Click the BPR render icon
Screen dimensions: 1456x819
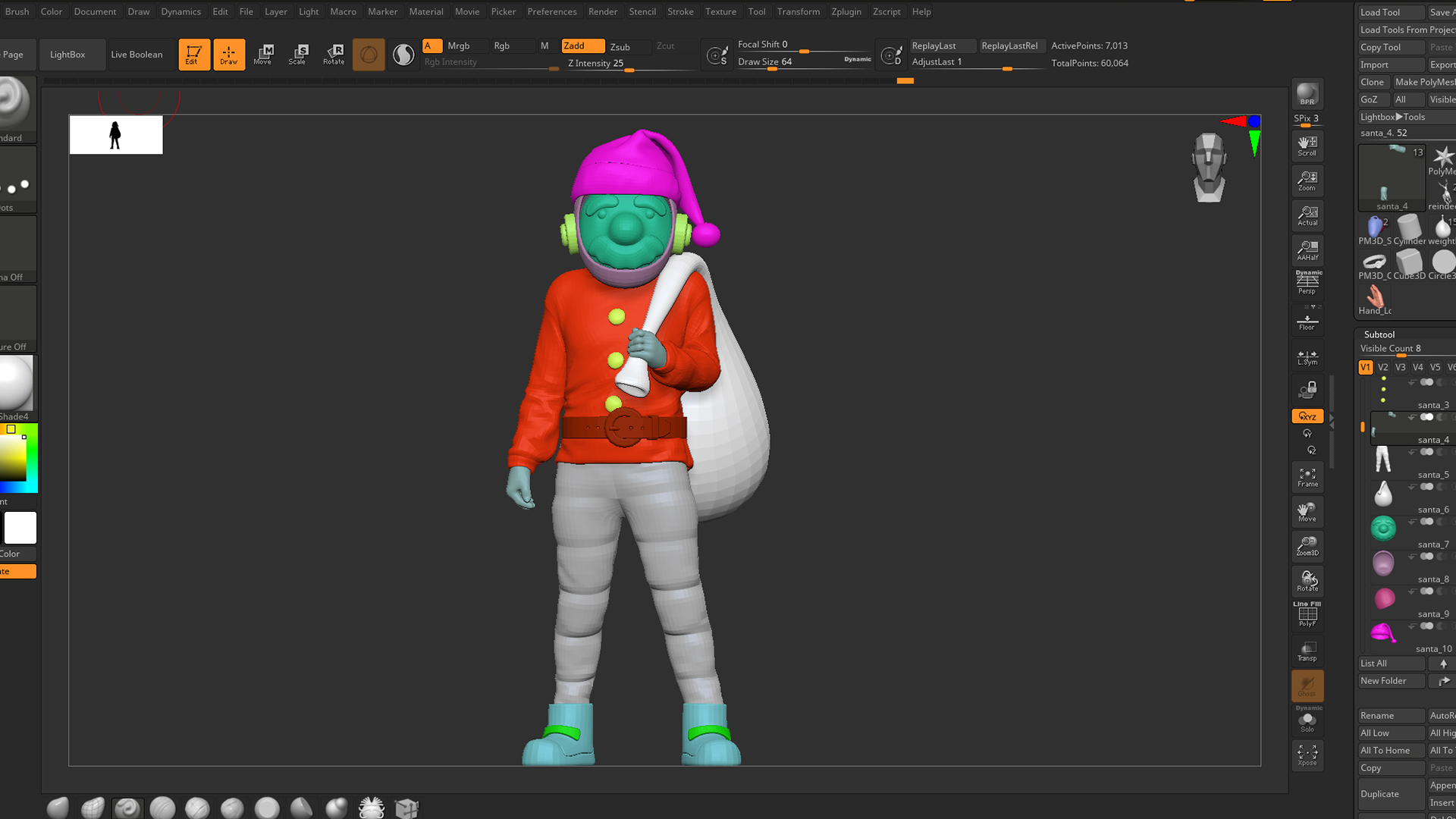pyautogui.click(x=1307, y=94)
